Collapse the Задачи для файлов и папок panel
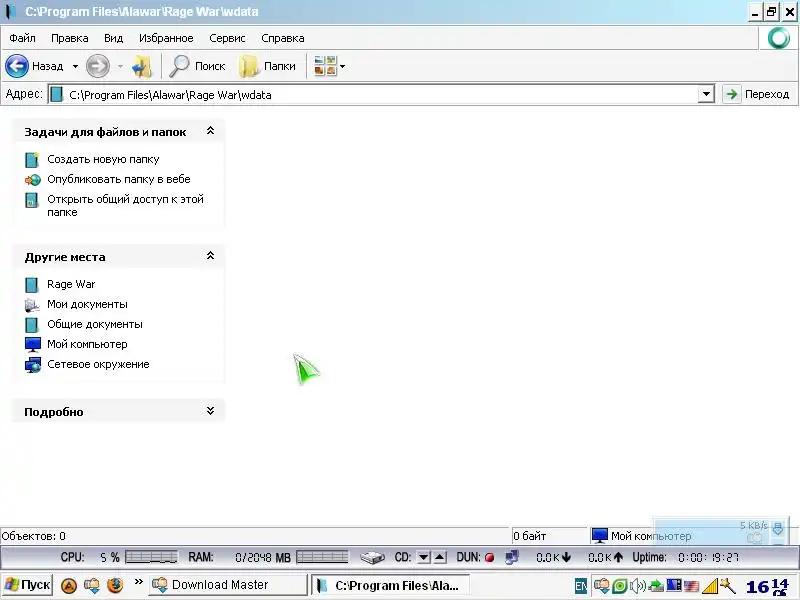Screen dimensions: 800x600 [x=210, y=131]
